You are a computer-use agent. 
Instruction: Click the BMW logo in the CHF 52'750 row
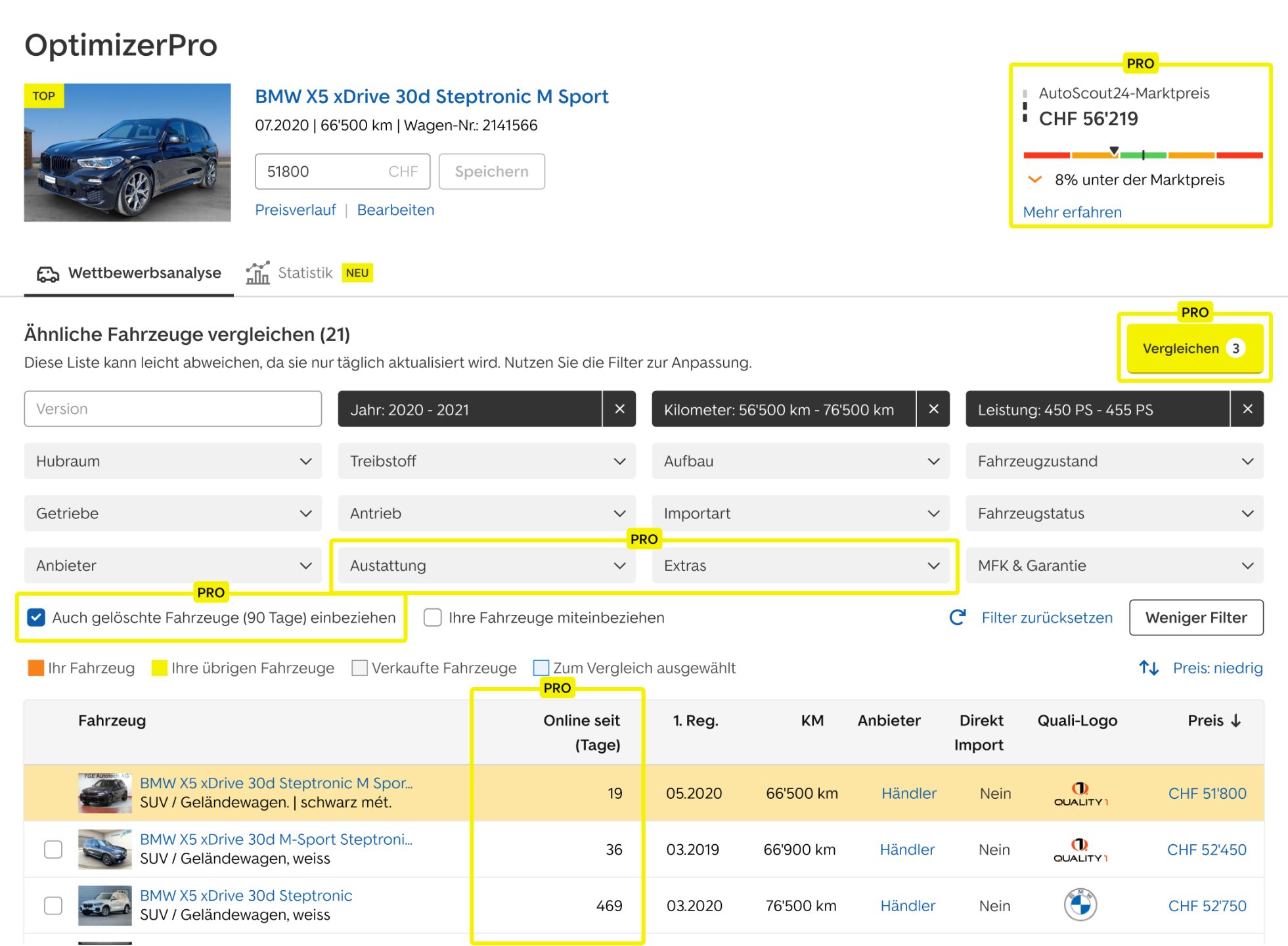(1080, 905)
